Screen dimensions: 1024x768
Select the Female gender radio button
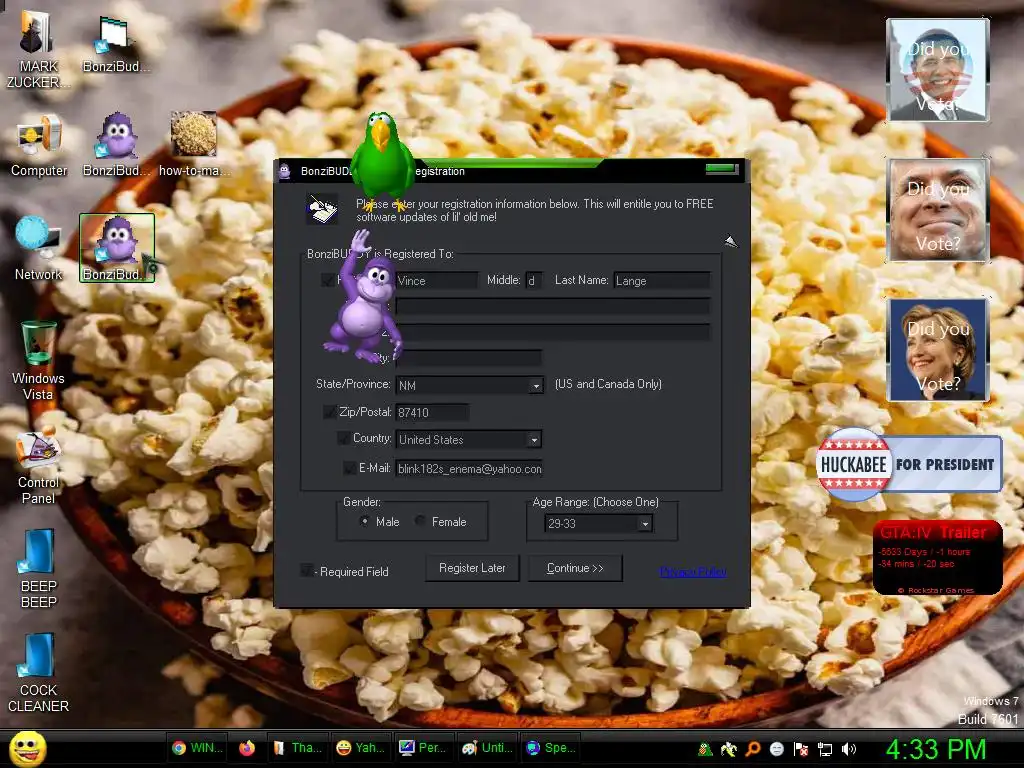coord(420,521)
